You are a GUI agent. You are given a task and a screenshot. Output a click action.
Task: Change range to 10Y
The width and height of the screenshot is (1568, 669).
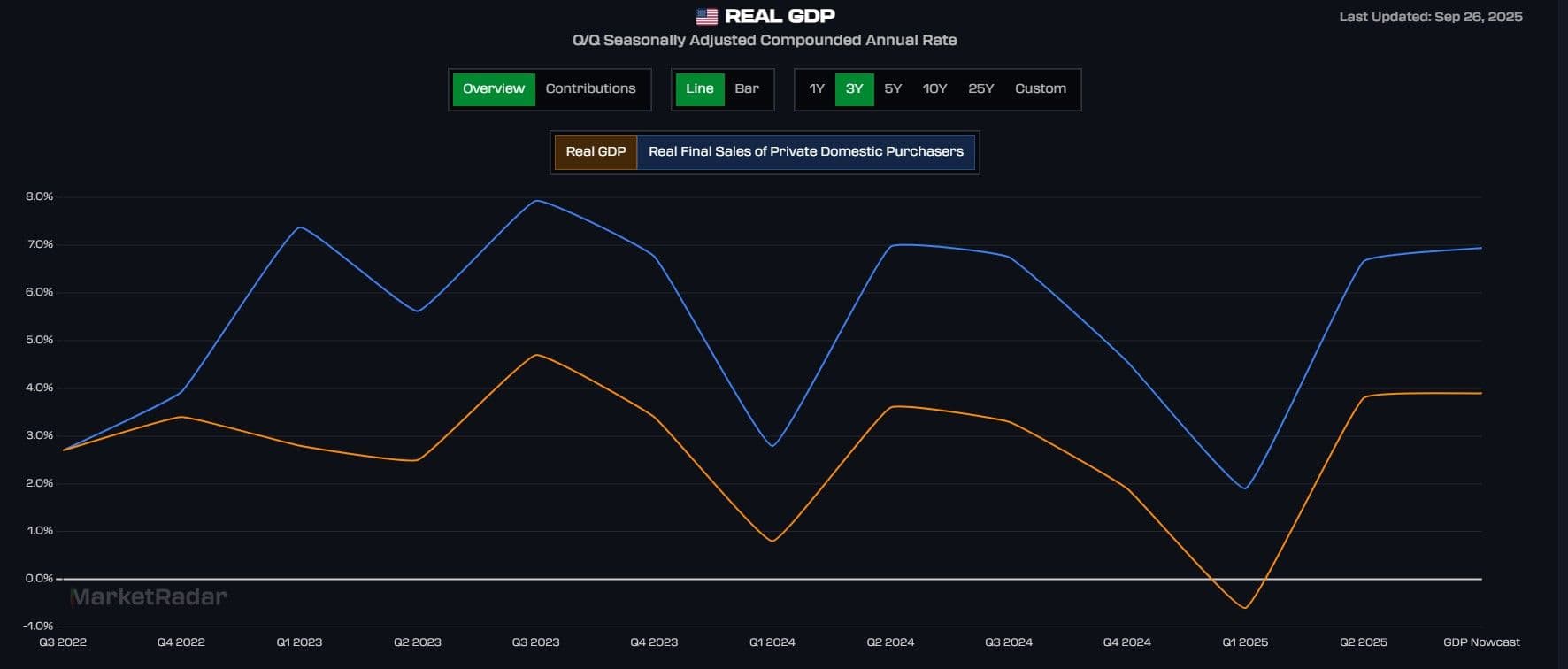point(934,89)
